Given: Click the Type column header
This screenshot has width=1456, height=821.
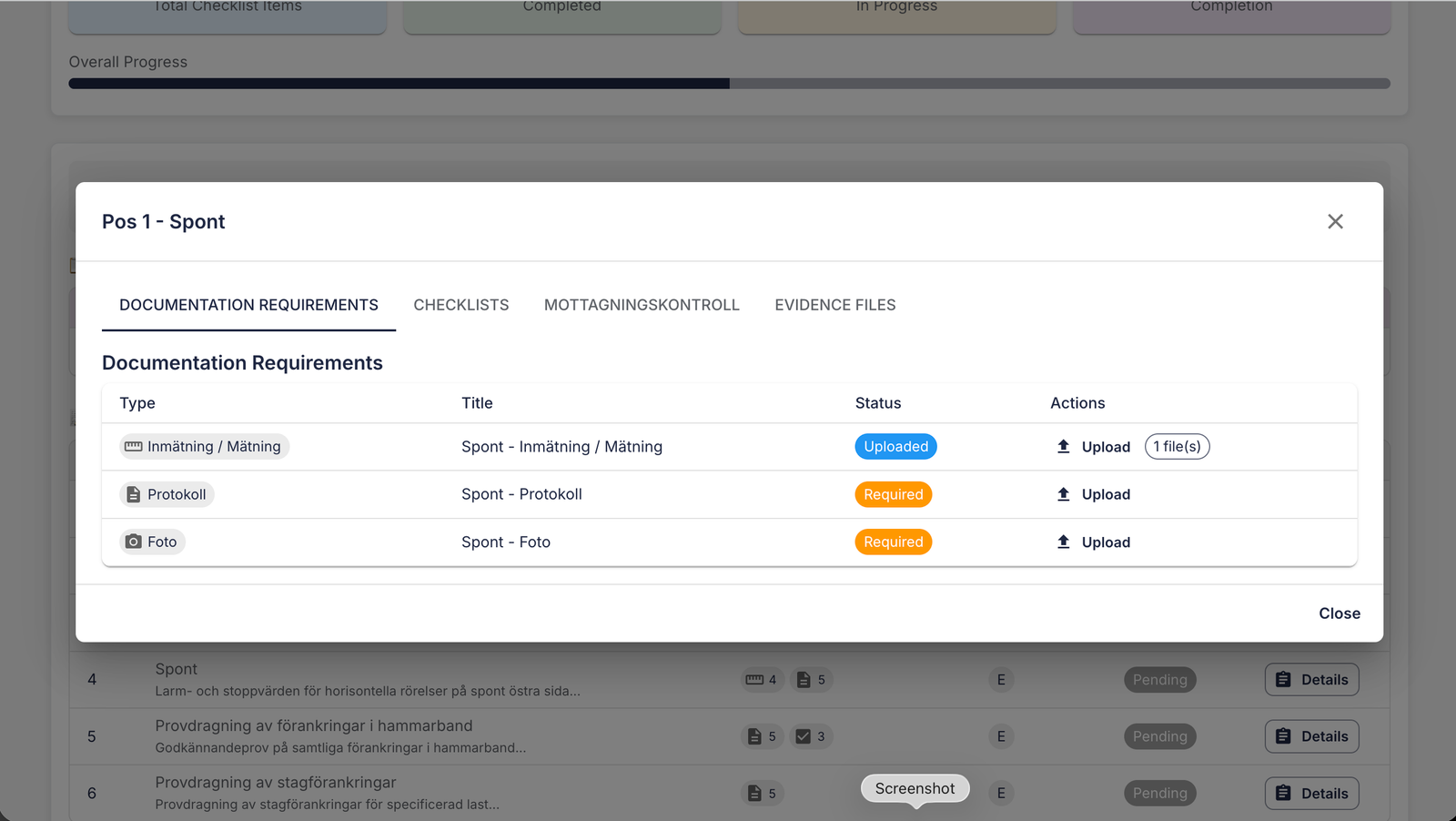Looking at the screenshot, I should click(x=137, y=403).
